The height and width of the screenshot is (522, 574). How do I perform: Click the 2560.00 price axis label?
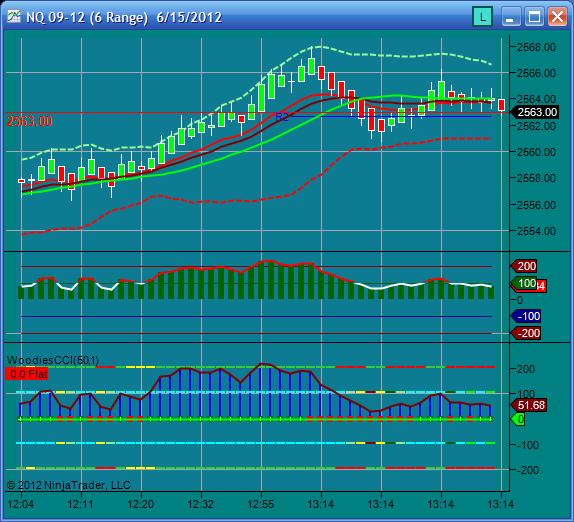pos(536,152)
